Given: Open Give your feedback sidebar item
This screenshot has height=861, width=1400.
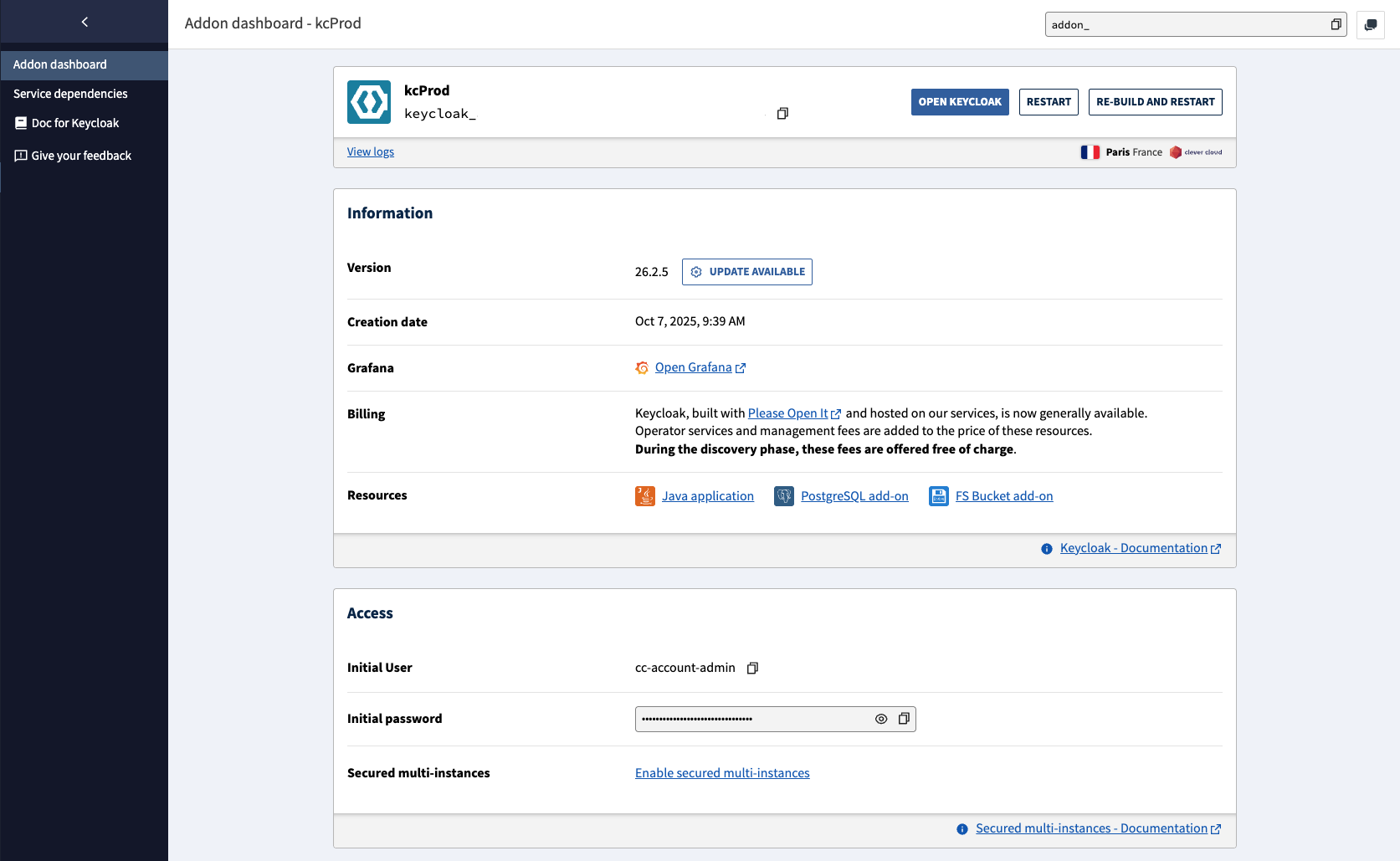Looking at the screenshot, I should 81,156.
